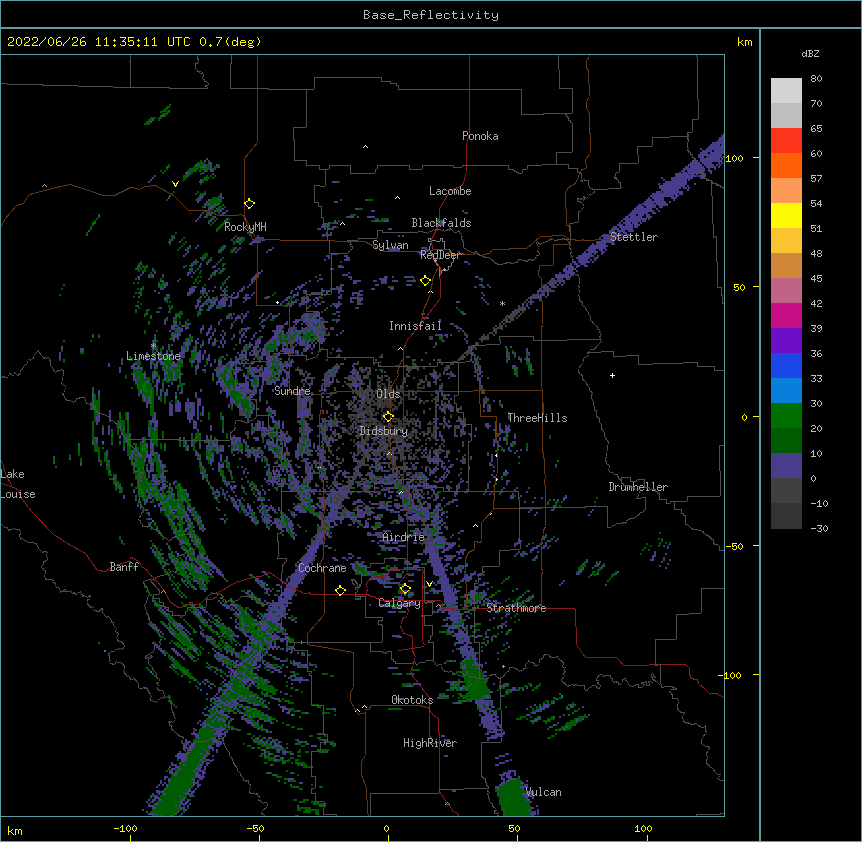The width and height of the screenshot is (862, 842).
Task: Select the pink-mauve 42-45 dBZ legend swatch
Action: coord(786,291)
